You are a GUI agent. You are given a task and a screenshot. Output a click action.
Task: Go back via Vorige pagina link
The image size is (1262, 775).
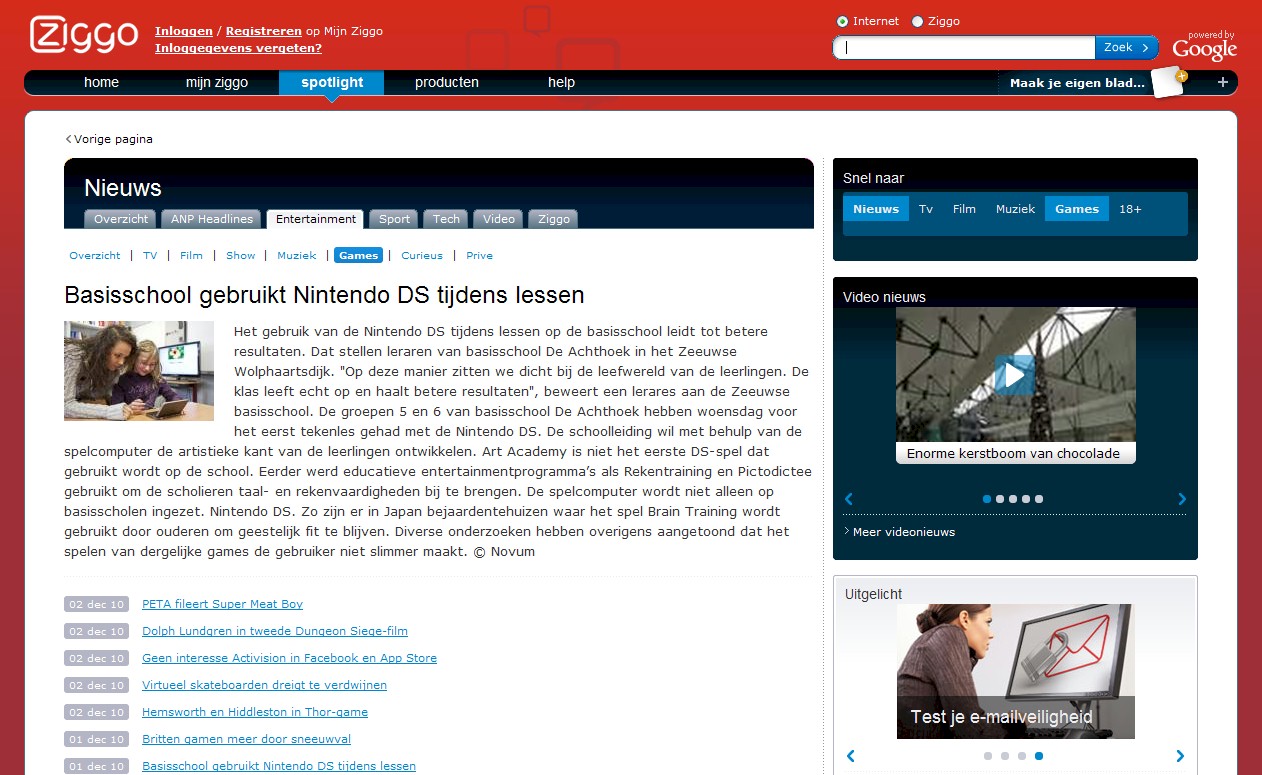[x=110, y=139]
